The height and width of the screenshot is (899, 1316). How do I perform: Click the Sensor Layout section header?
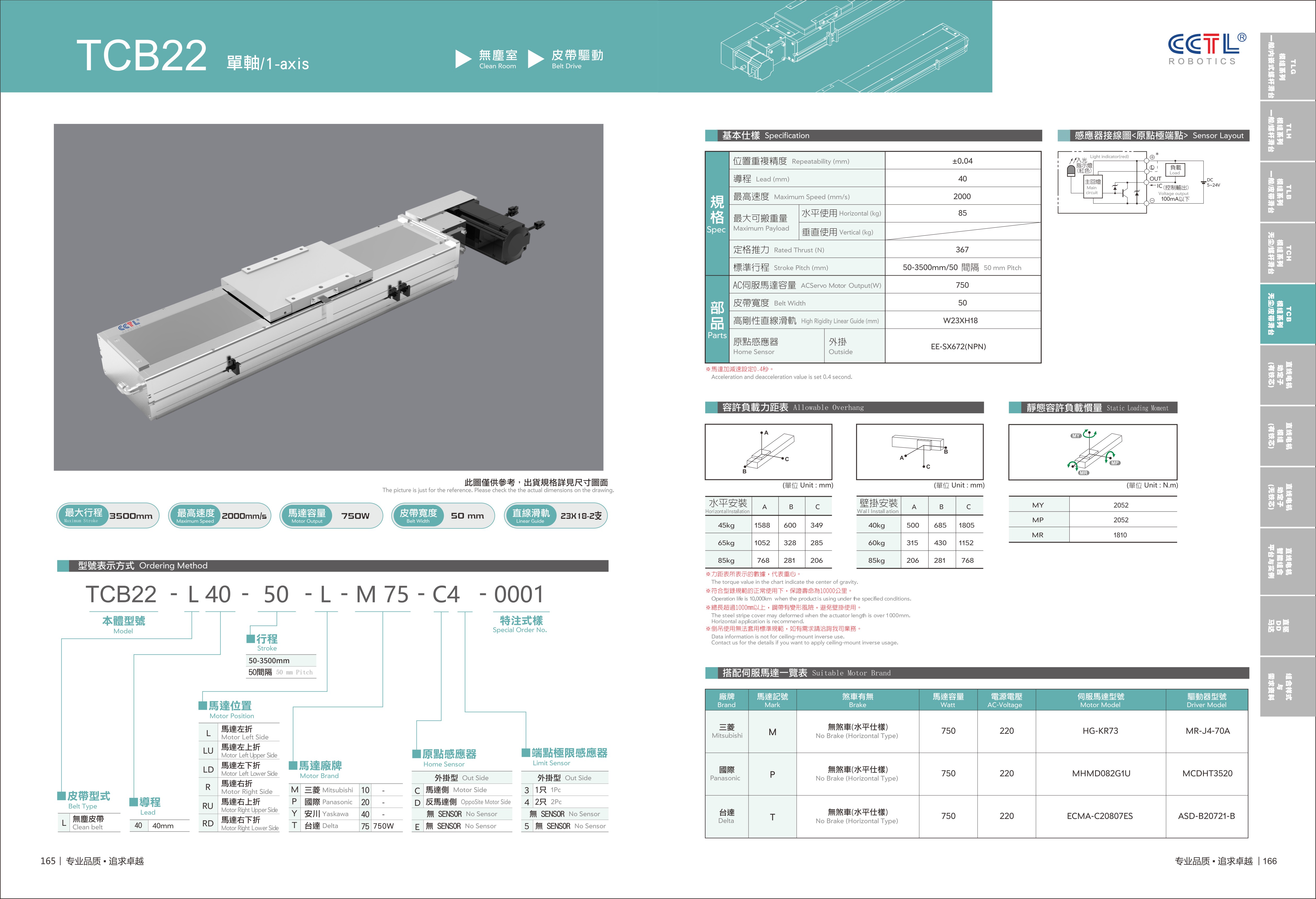(x=1153, y=135)
